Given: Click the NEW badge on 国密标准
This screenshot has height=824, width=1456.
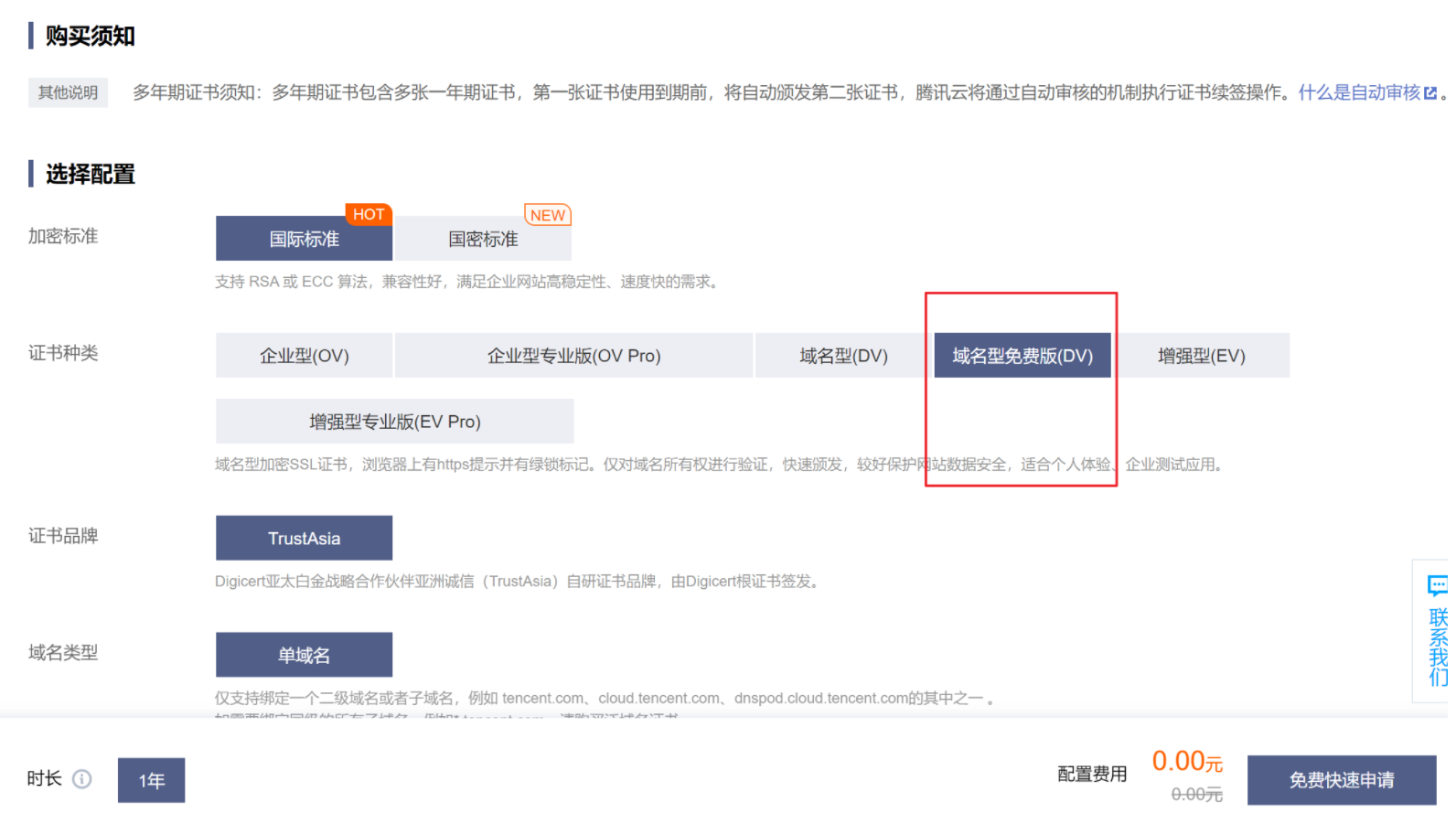Looking at the screenshot, I should (x=548, y=215).
